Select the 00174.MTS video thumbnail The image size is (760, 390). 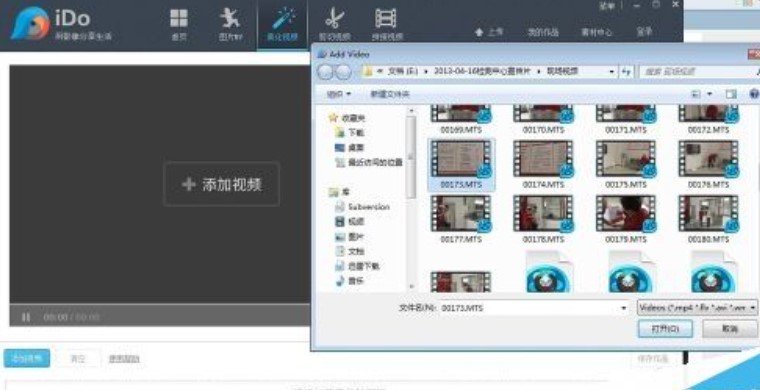click(x=543, y=159)
